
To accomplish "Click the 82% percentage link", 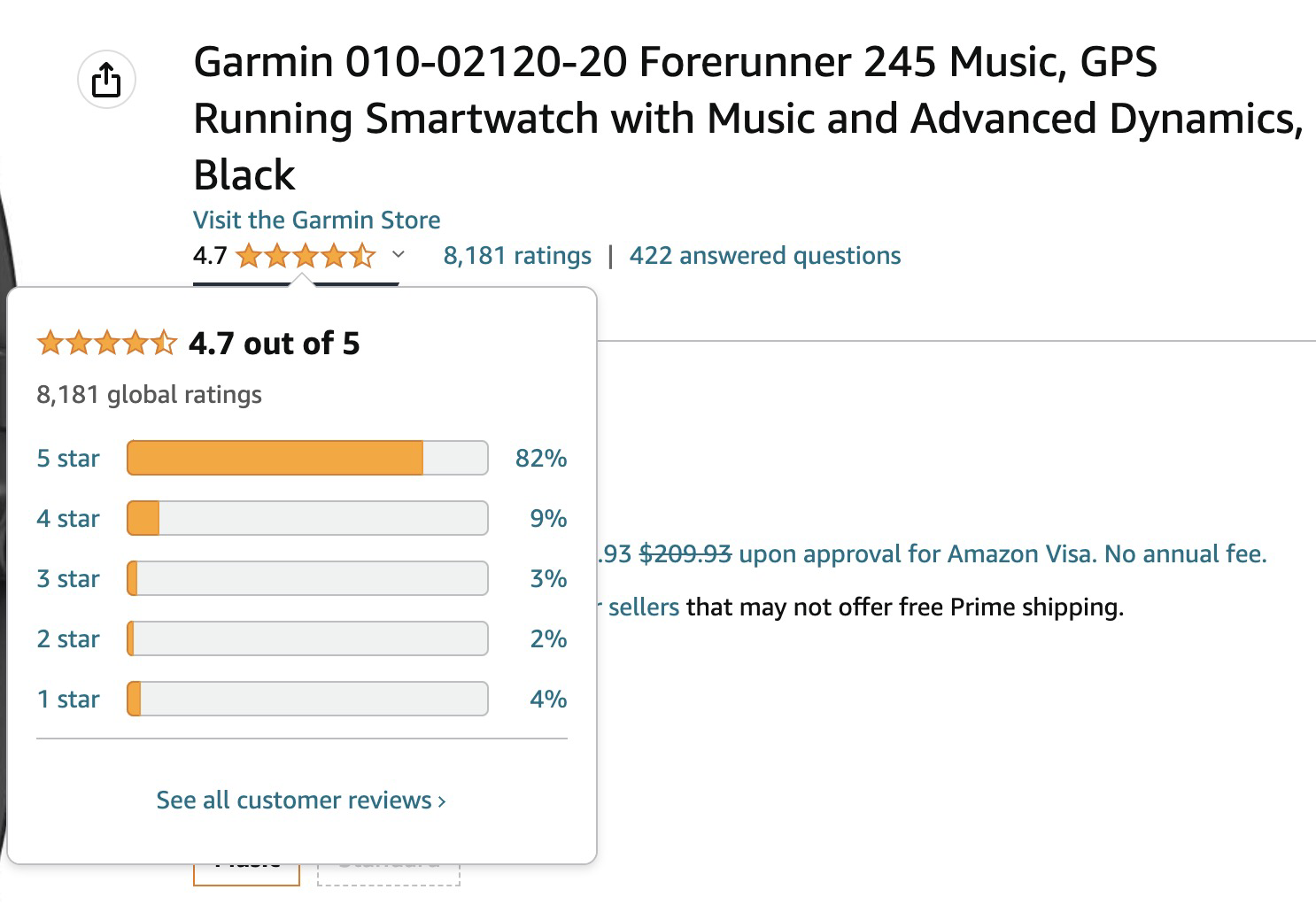I will pos(541,458).
